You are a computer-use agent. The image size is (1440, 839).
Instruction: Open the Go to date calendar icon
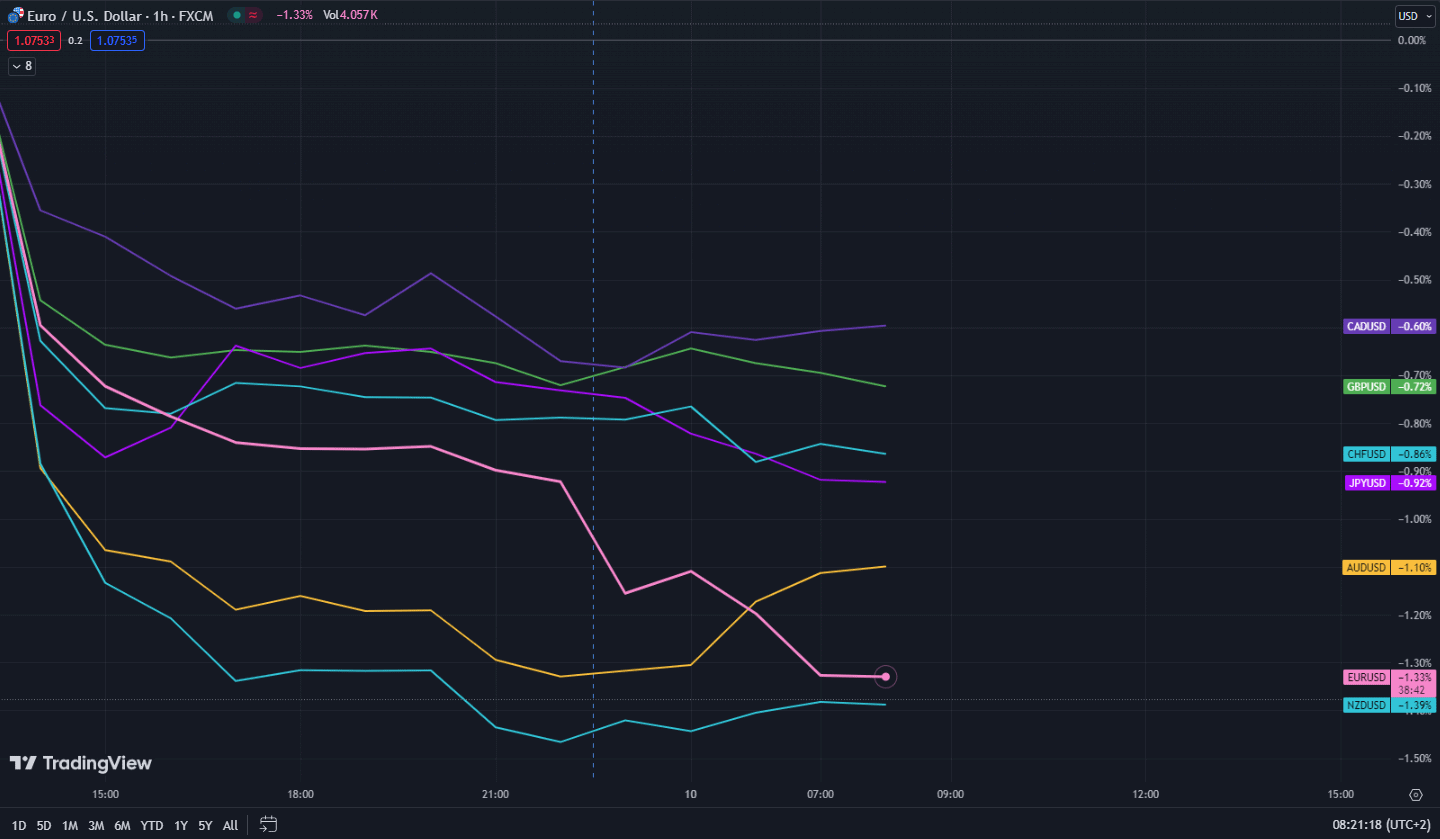tap(268, 825)
